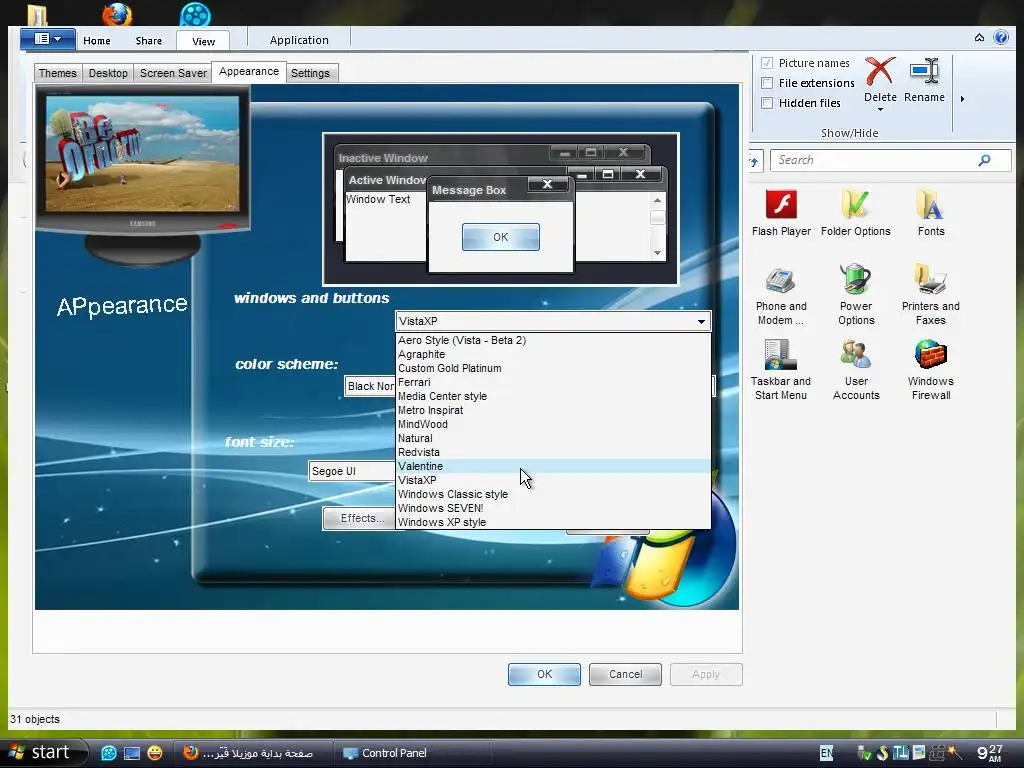
Task: Select Natural style option
Action: click(553, 438)
